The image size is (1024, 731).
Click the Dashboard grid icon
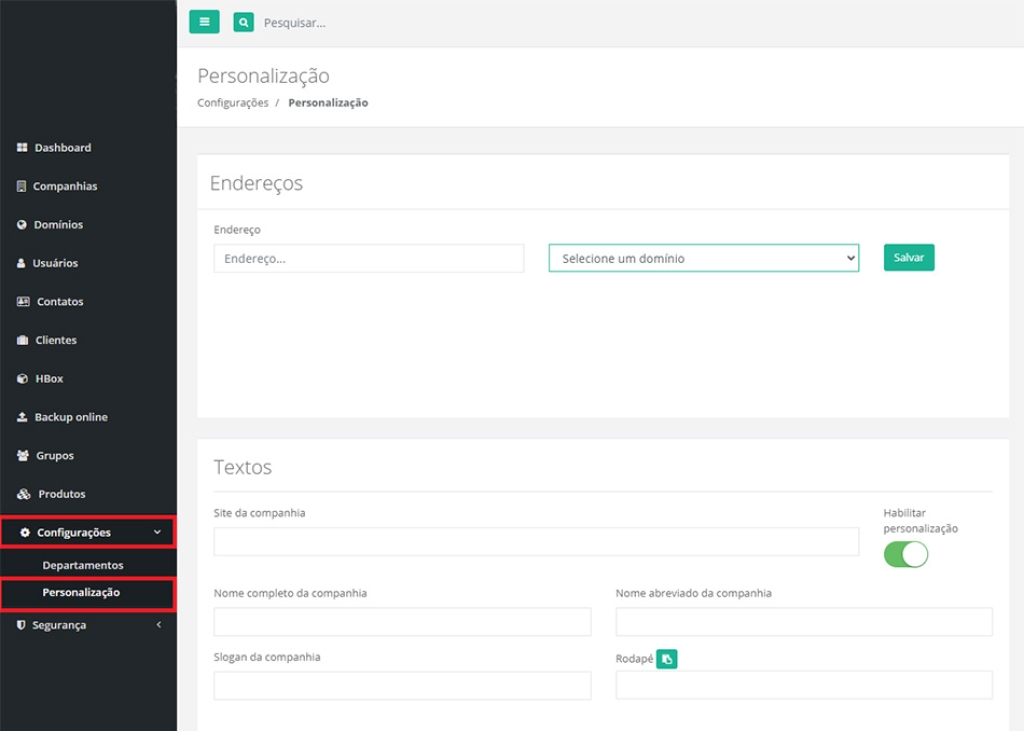pyautogui.click(x=22, y=148)
